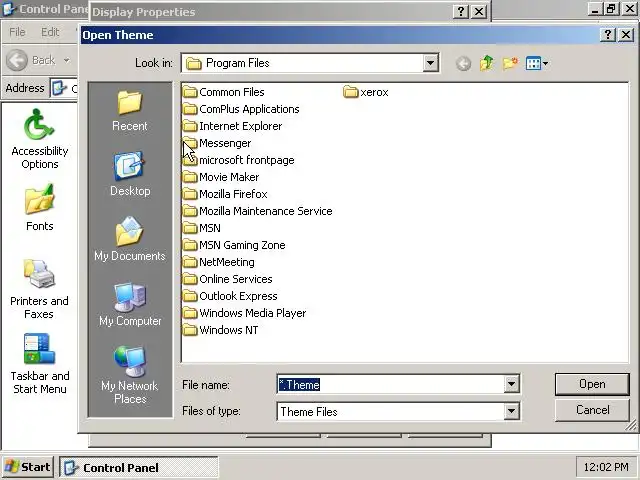The image size is (640, 480).
Task: Click the Cancel button
Action: click(592, 410)
